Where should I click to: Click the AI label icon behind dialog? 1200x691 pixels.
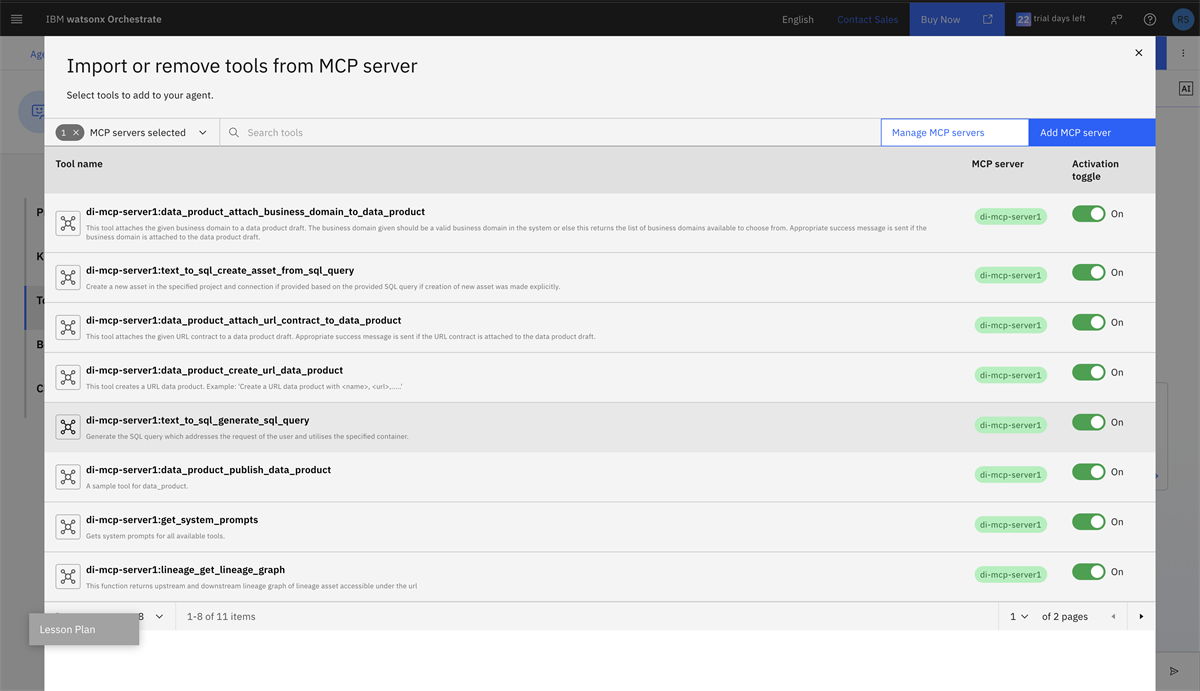click(1186, 88)
